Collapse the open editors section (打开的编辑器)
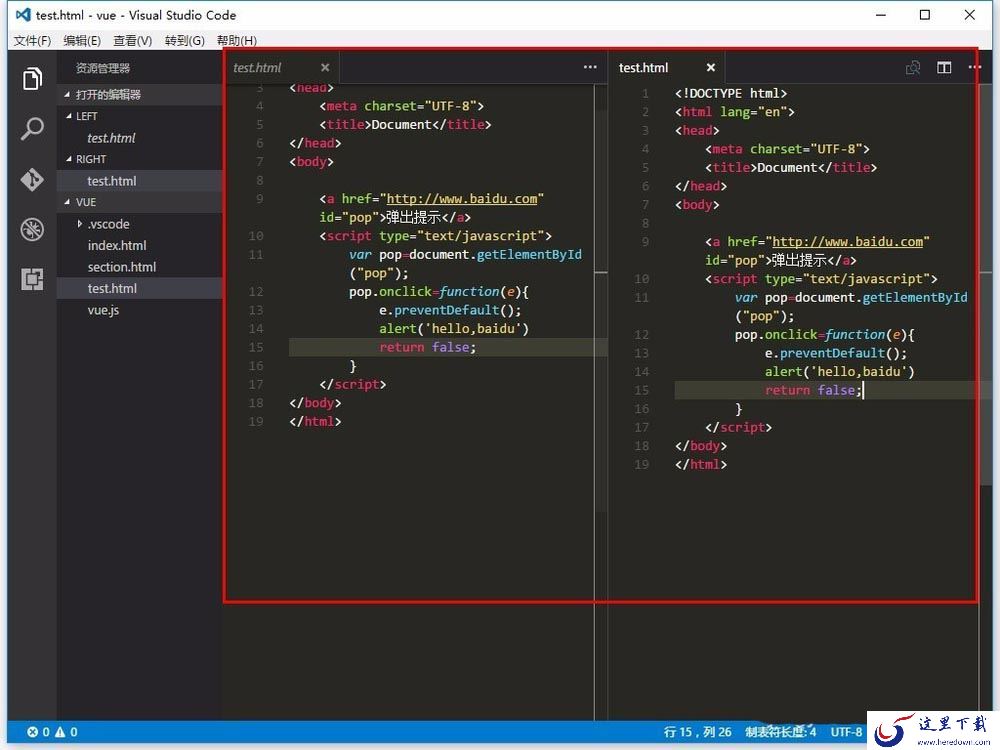This screenshot has height=750, width=1000. coord(67,94)
